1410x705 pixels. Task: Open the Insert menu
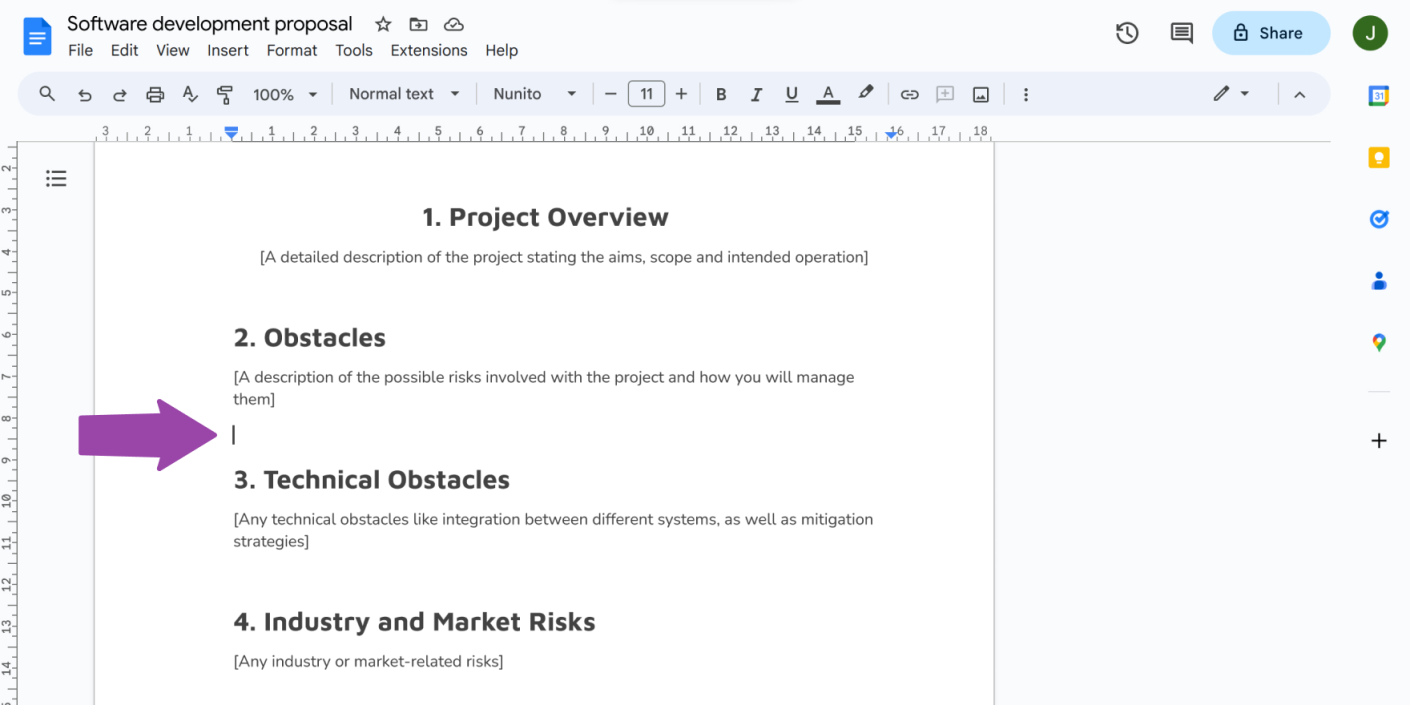click(228, 50)
